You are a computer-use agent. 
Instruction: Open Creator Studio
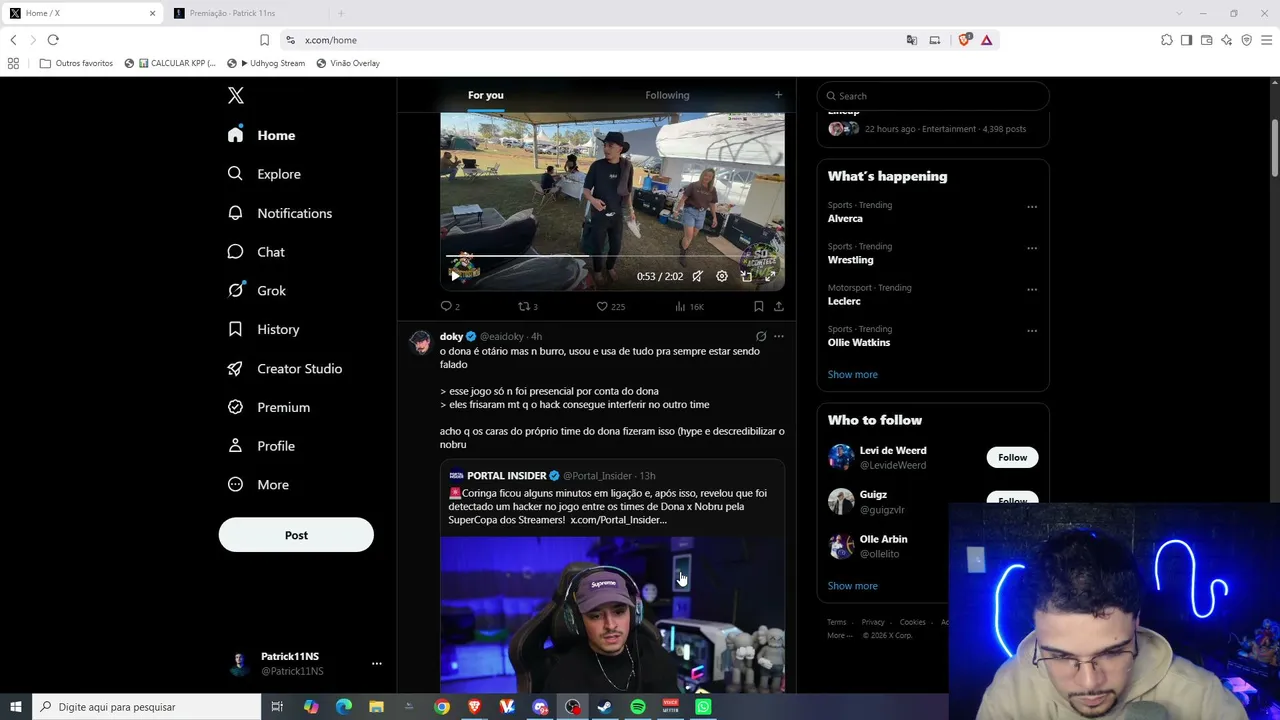(285, 369)
